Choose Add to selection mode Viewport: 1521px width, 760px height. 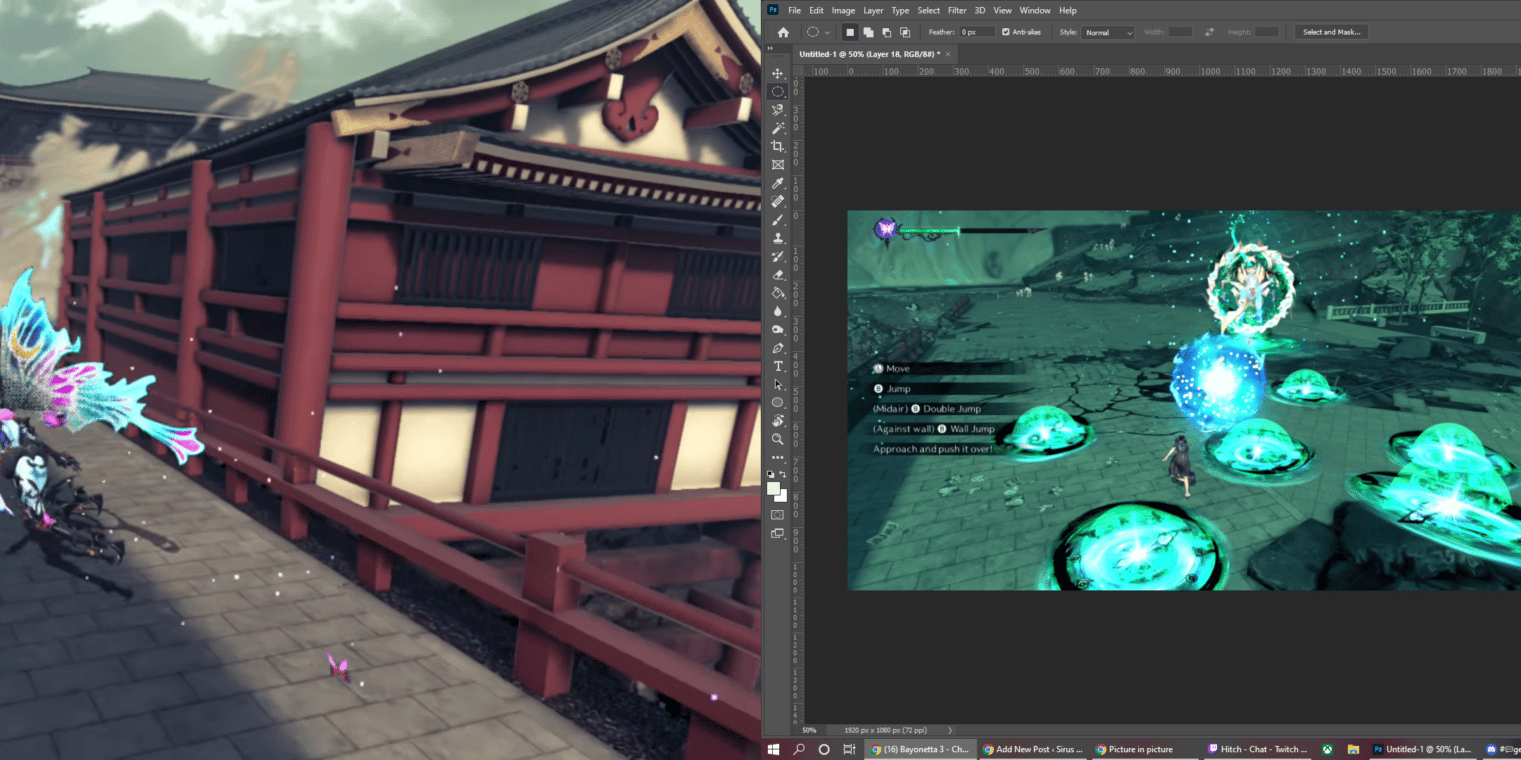(x=868, y=32)
